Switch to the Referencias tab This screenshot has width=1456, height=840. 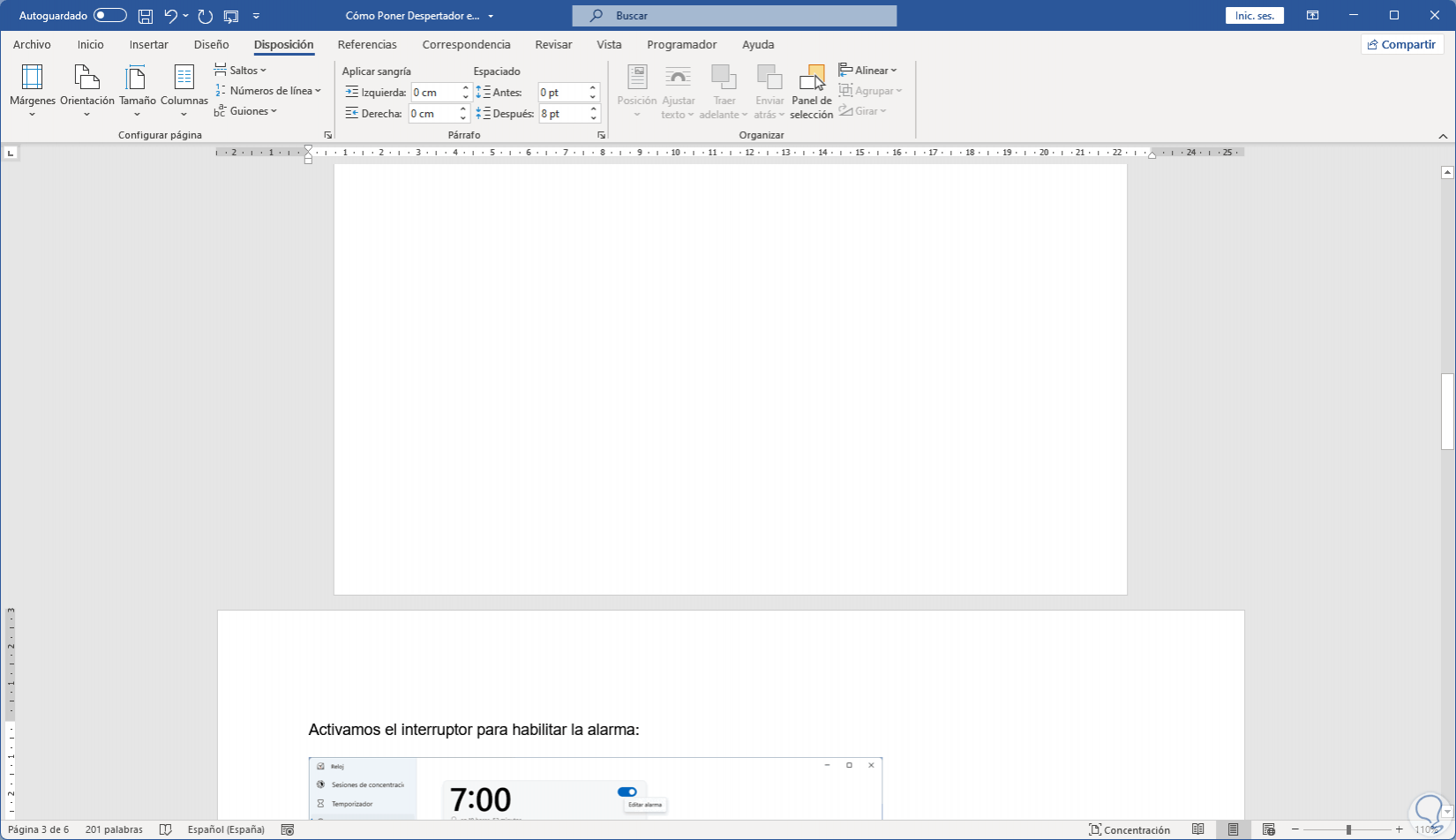coord(367,44)
